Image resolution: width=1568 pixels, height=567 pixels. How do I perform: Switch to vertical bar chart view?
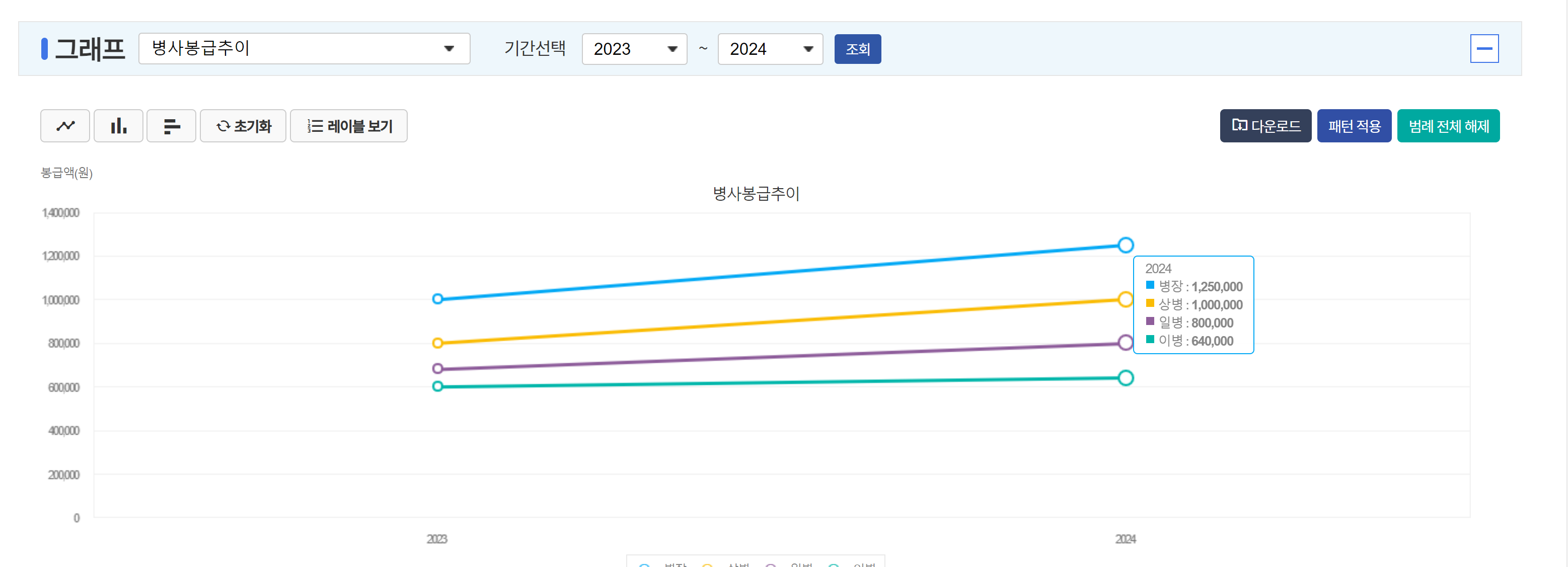click(x=119, y=126)
